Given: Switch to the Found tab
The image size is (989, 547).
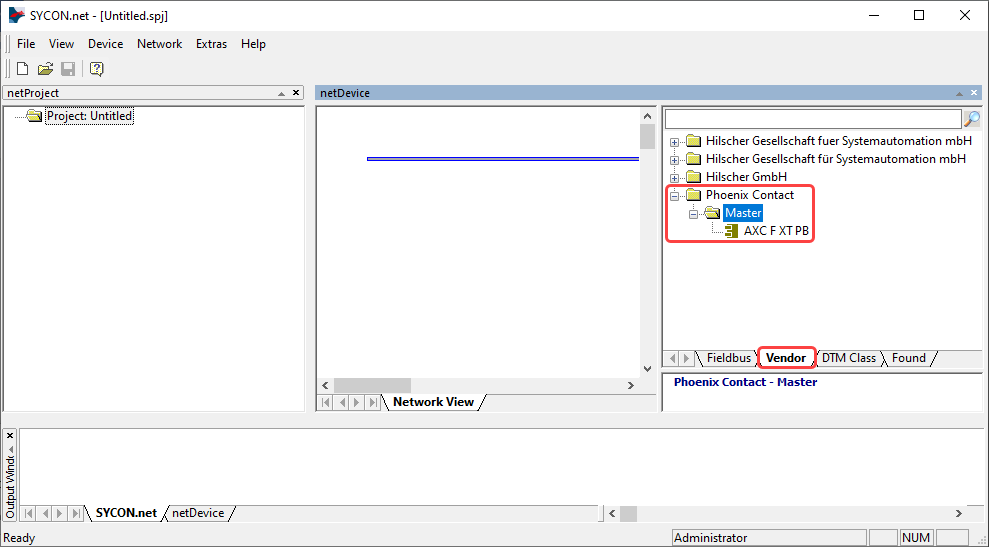Looking at the screenshot, I should pyautogui.click(x=908, y=358).
